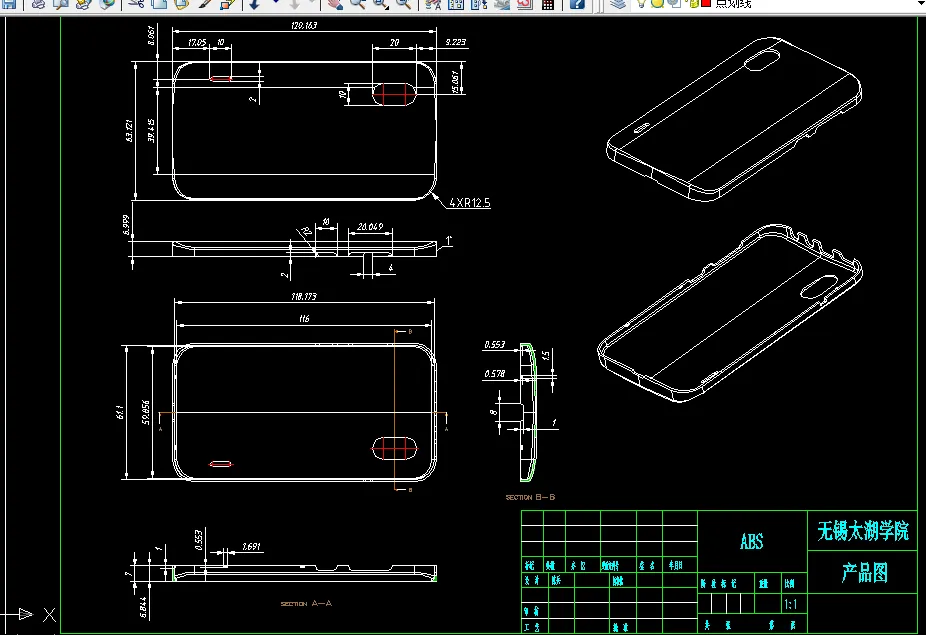Click the Save icon in the toolbar
The height and width of the screenshot is (635, 926).
(8, 4)
